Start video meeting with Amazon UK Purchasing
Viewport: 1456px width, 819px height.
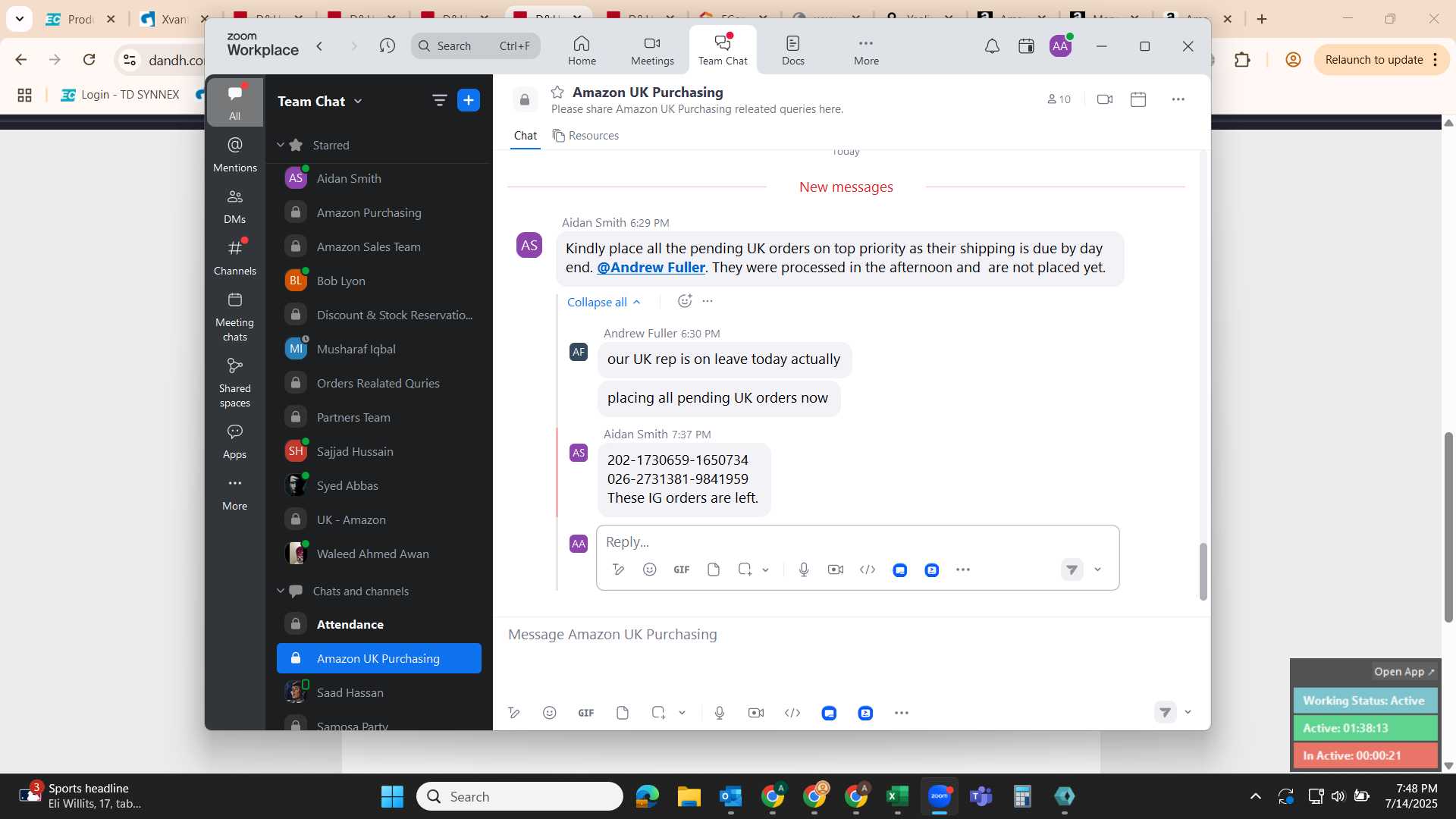click(1105, 99)
